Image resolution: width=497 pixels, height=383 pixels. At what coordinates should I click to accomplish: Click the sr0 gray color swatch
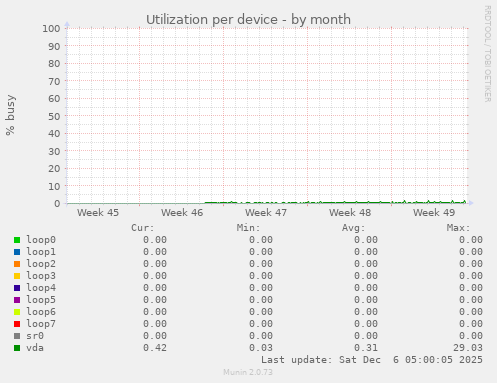(x=17, y=336)
